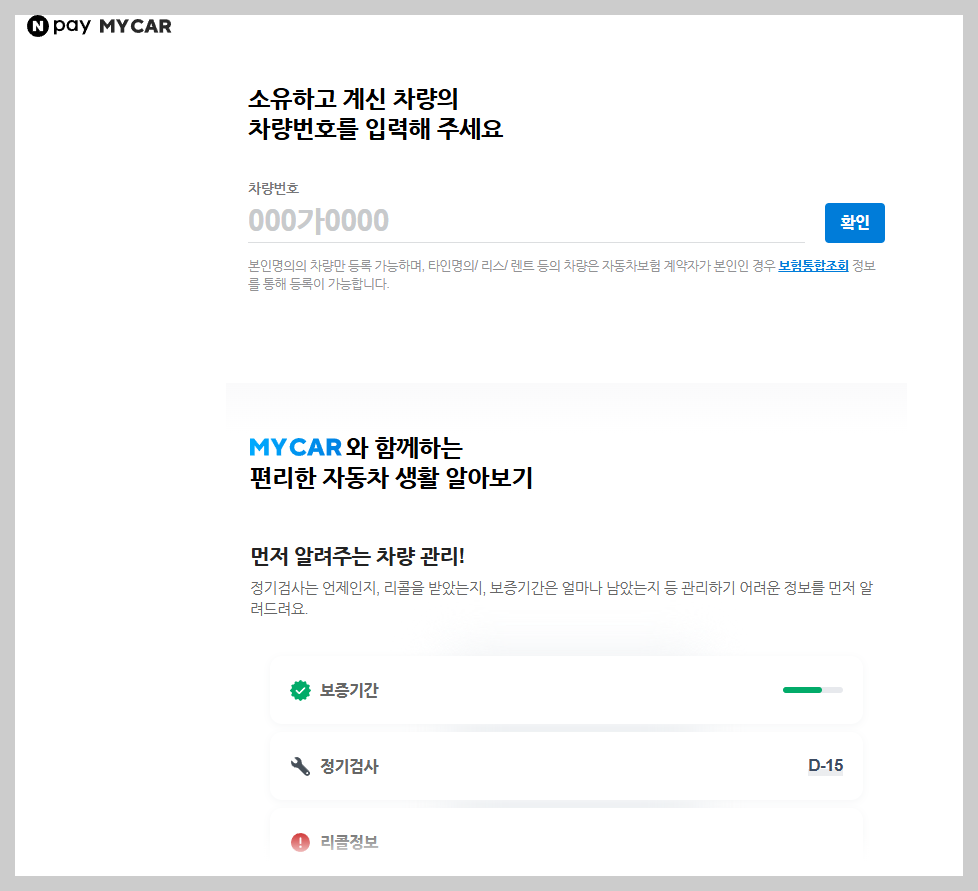
Task: Click the 보증기간 green progress bar
Action: coord(813,690)
